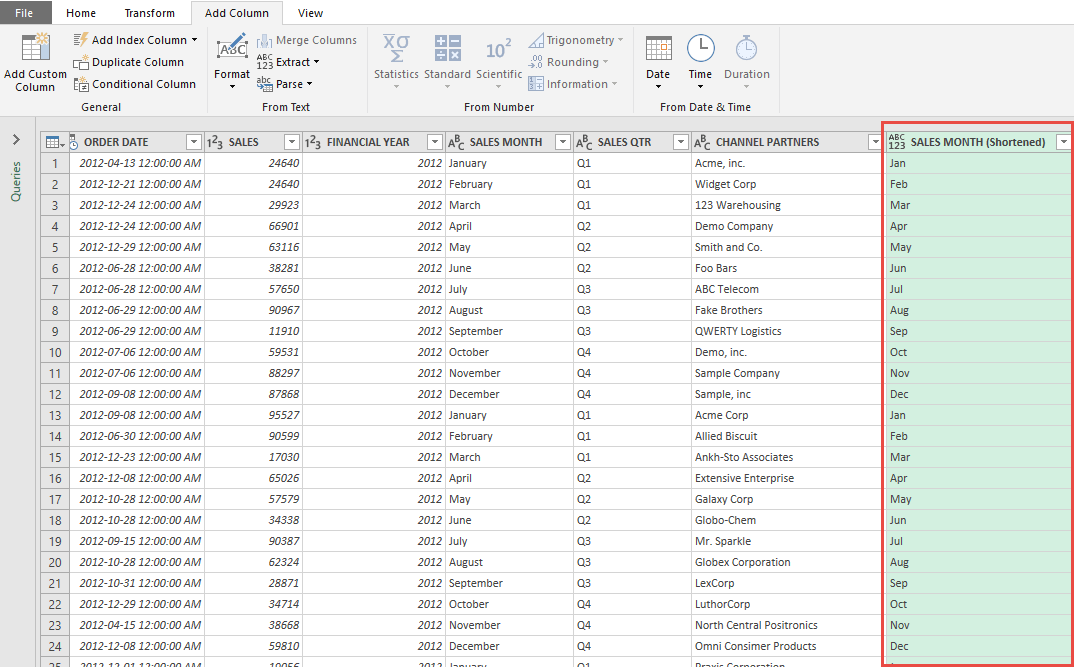Image resolution: width=1074 pixels, height=667 pixels.
Task: Open the SALES MONTH (Shortened) filter dropdown
Action: (x=1064, y=142)
